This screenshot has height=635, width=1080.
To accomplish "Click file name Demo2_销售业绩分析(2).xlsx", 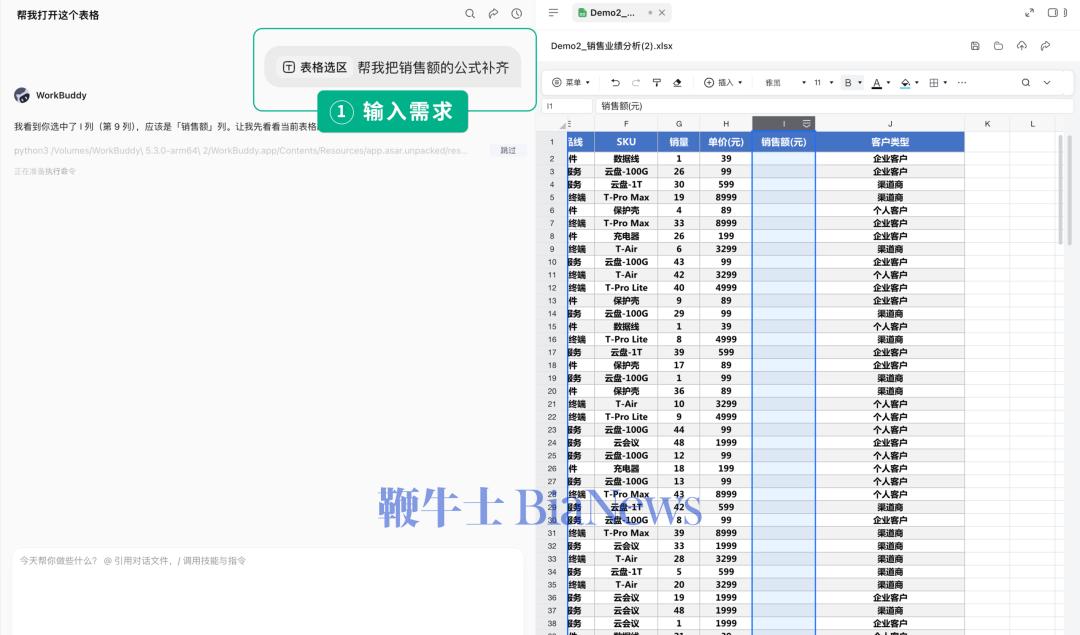I will pyautogui.click(x=612, y=45).
